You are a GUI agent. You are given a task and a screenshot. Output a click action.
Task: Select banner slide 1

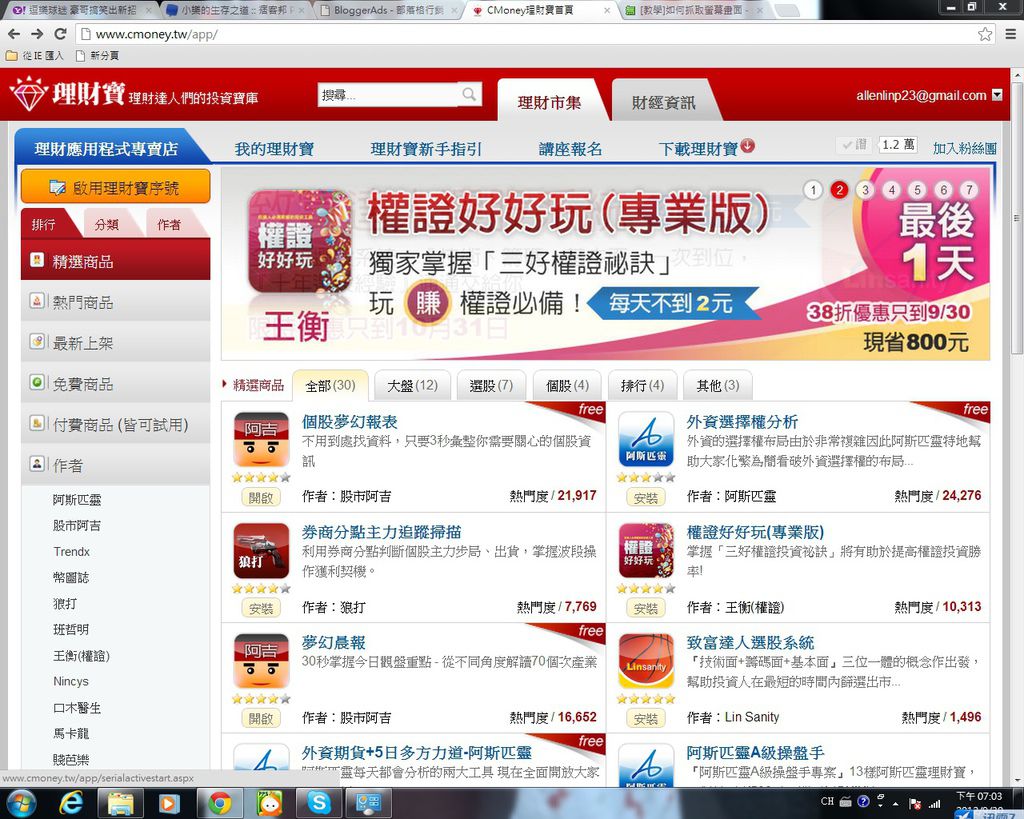[813, 190]
